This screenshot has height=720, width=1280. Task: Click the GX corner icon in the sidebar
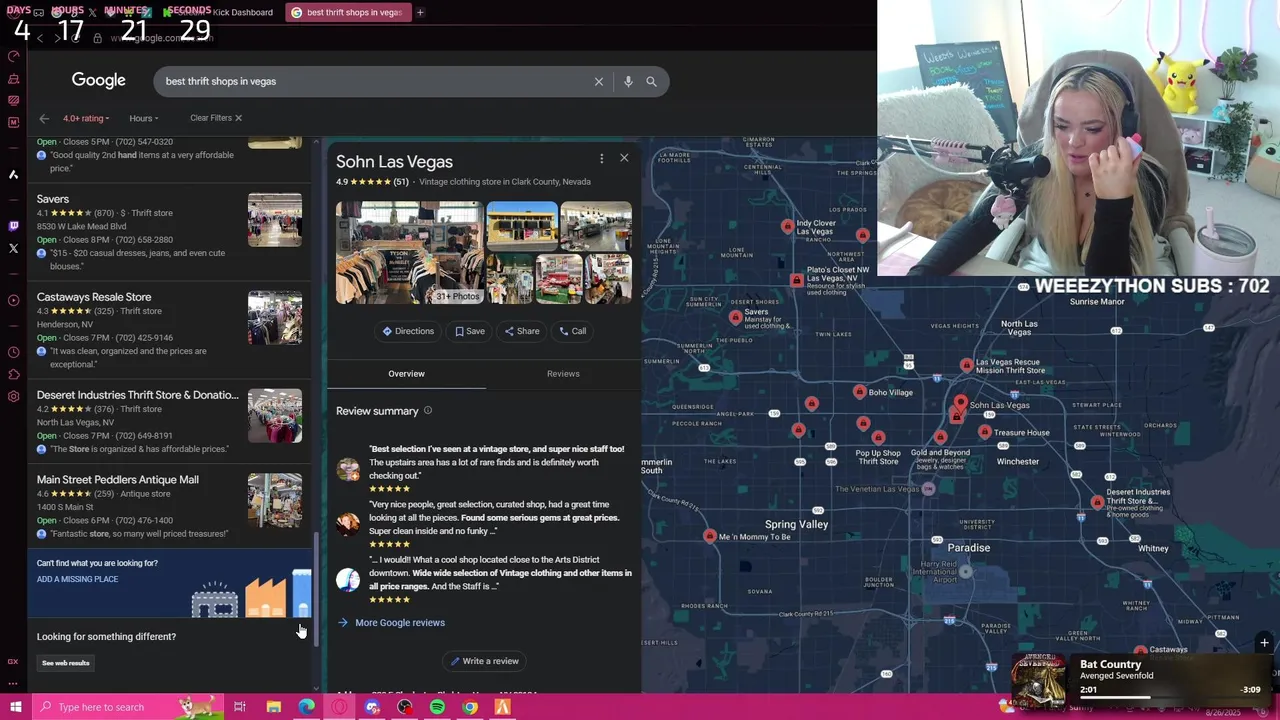[13, 661]
